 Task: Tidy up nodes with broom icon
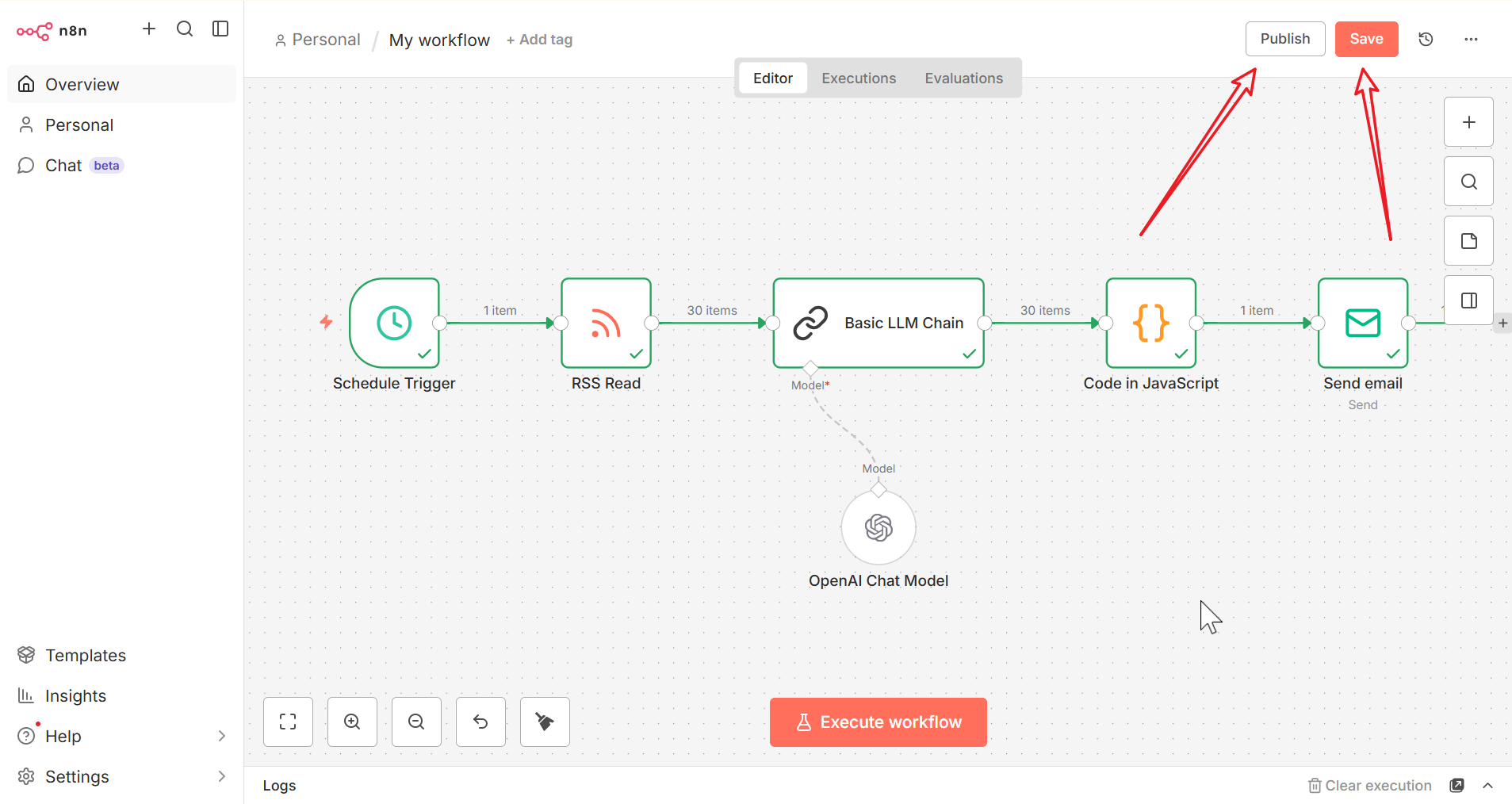[x=545, y=722]
